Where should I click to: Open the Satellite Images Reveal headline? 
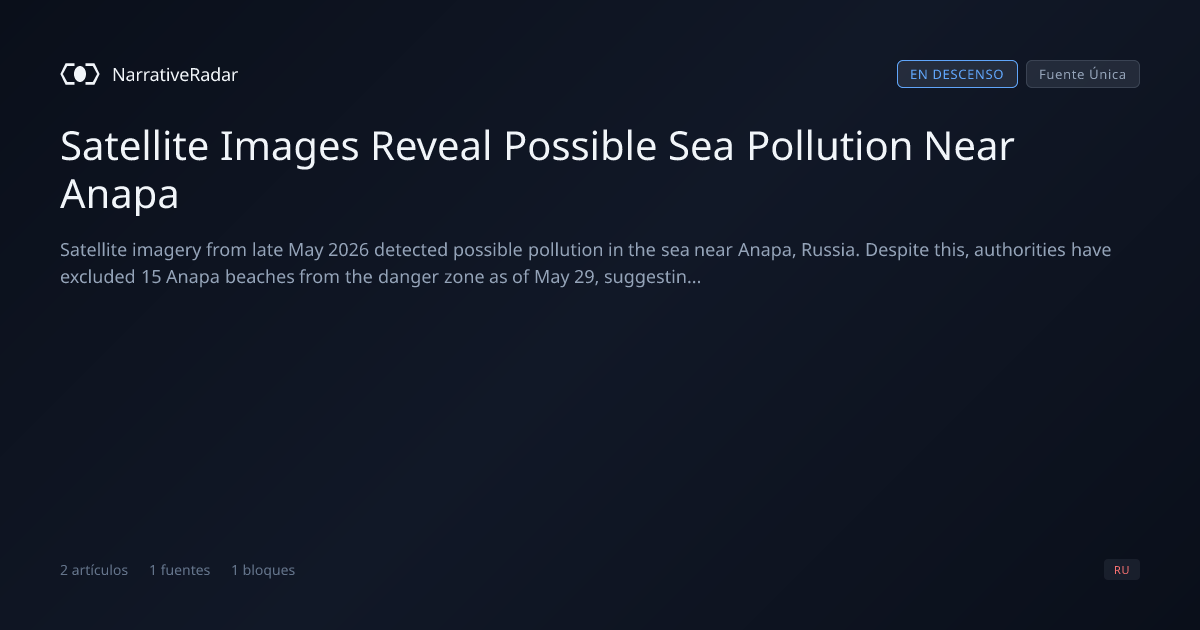pos(538,170)
